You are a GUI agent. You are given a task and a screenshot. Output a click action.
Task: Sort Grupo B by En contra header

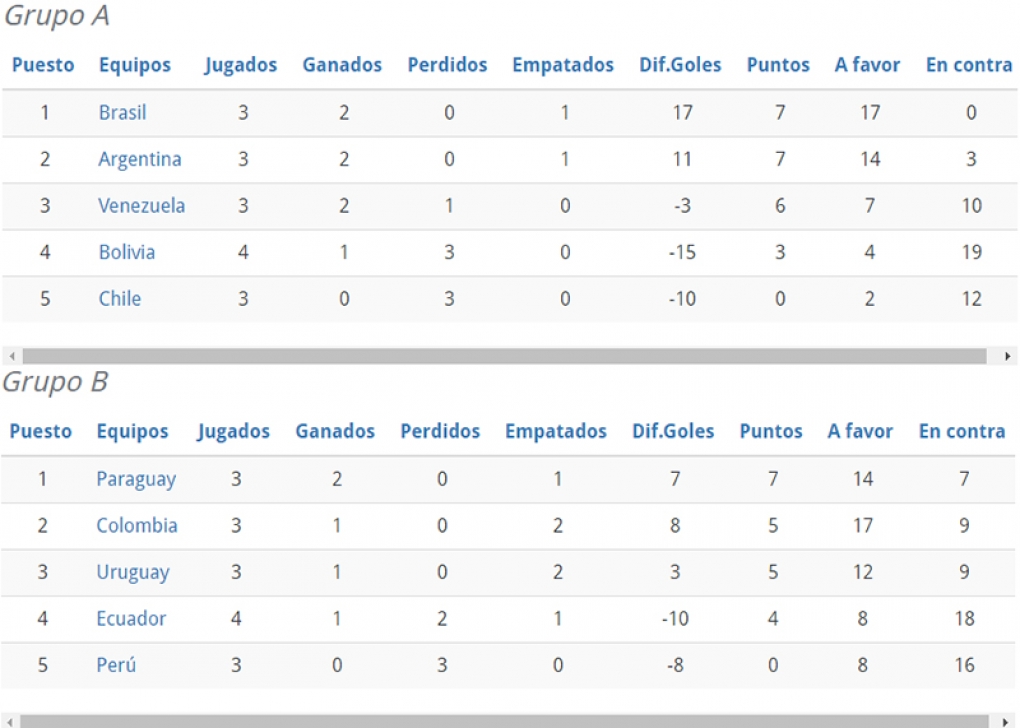click(x=962, y=431)
